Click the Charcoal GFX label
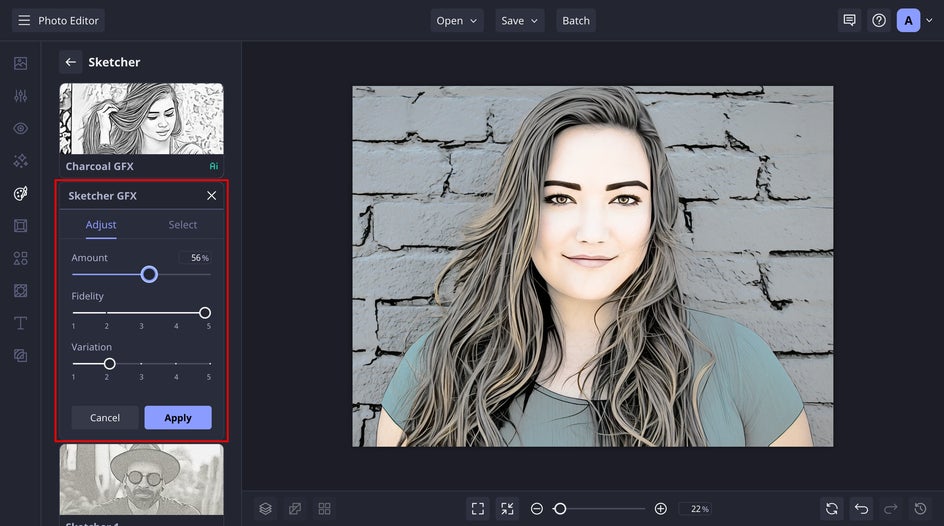 [99, 166]
